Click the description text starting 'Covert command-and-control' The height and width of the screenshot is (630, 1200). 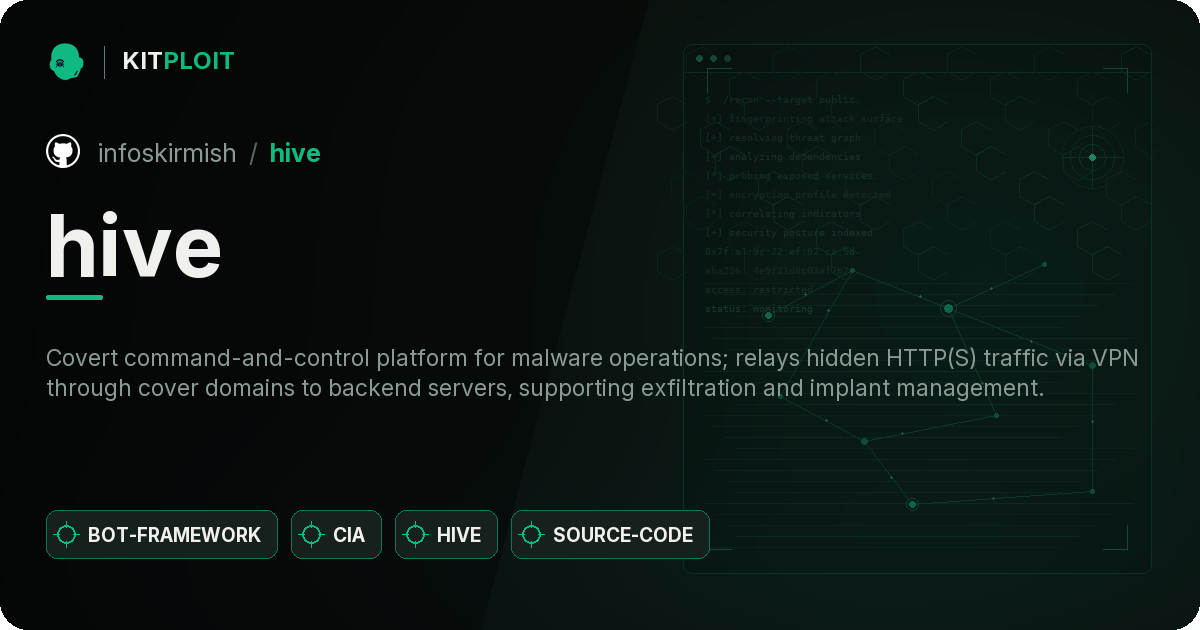coord(592,373)
